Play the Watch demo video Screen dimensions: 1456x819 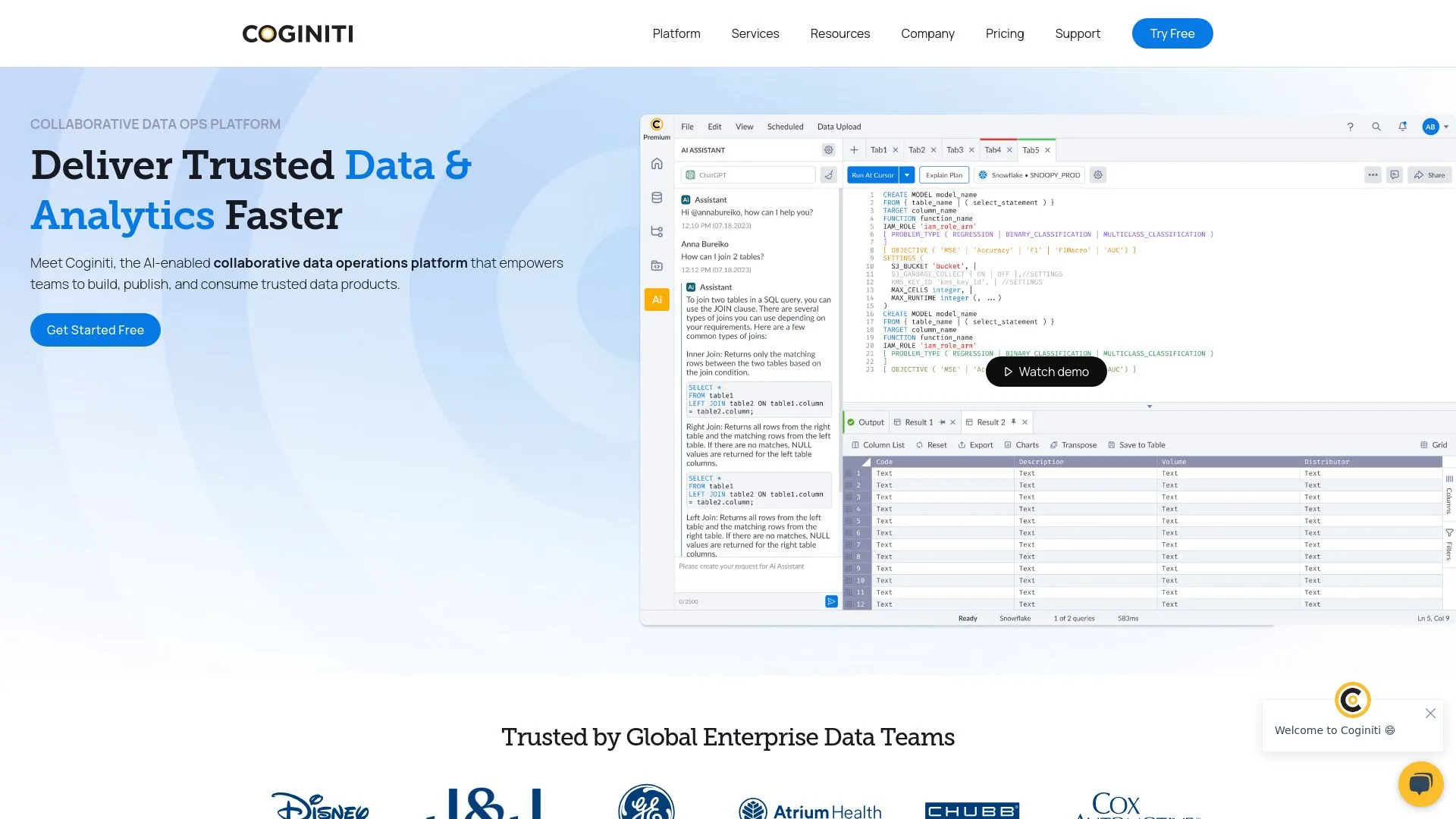pos(1046,372)
